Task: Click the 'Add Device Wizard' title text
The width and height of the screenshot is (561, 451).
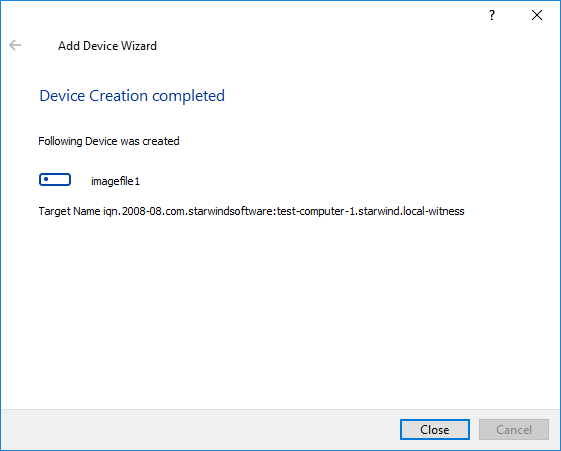Action: [x=107, y=46]
